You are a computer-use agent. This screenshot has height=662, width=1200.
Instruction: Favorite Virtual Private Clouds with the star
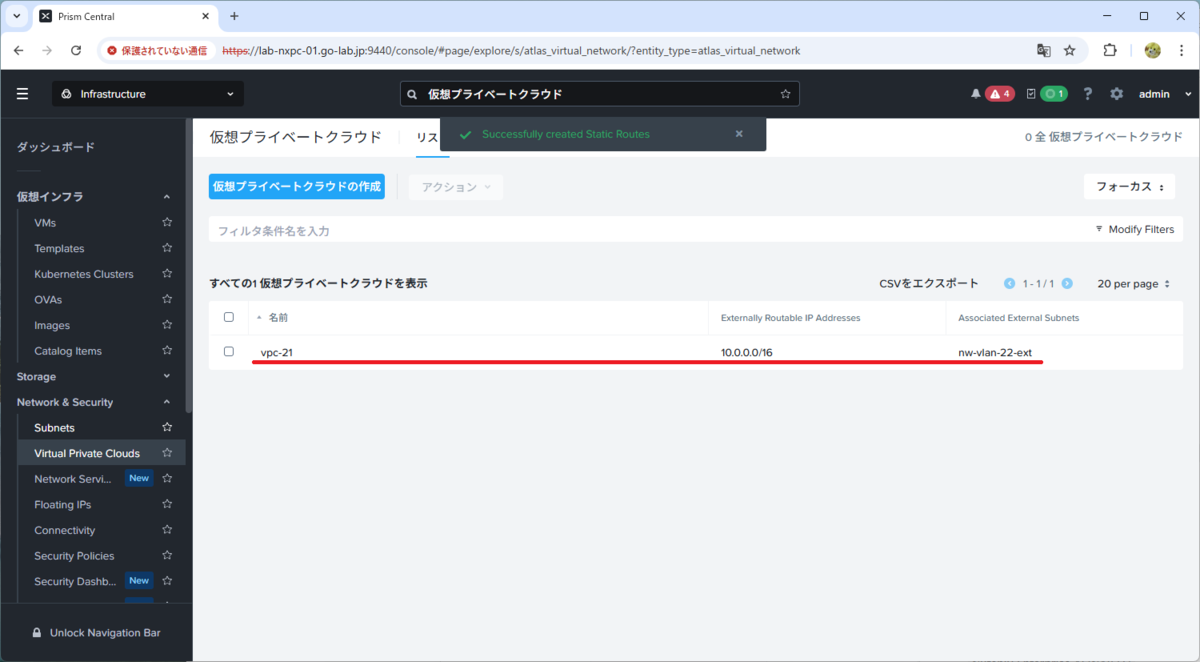(x=167, y=453)
